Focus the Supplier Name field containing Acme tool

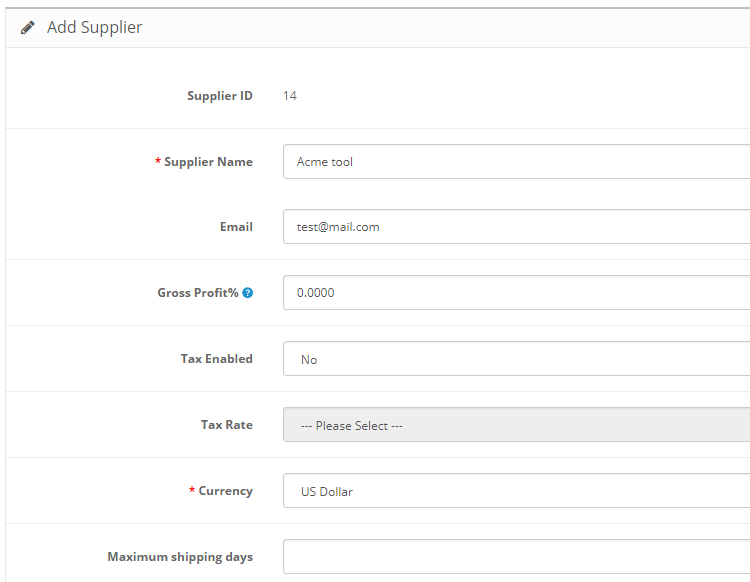pyautogui.click(x=516, y=162)
